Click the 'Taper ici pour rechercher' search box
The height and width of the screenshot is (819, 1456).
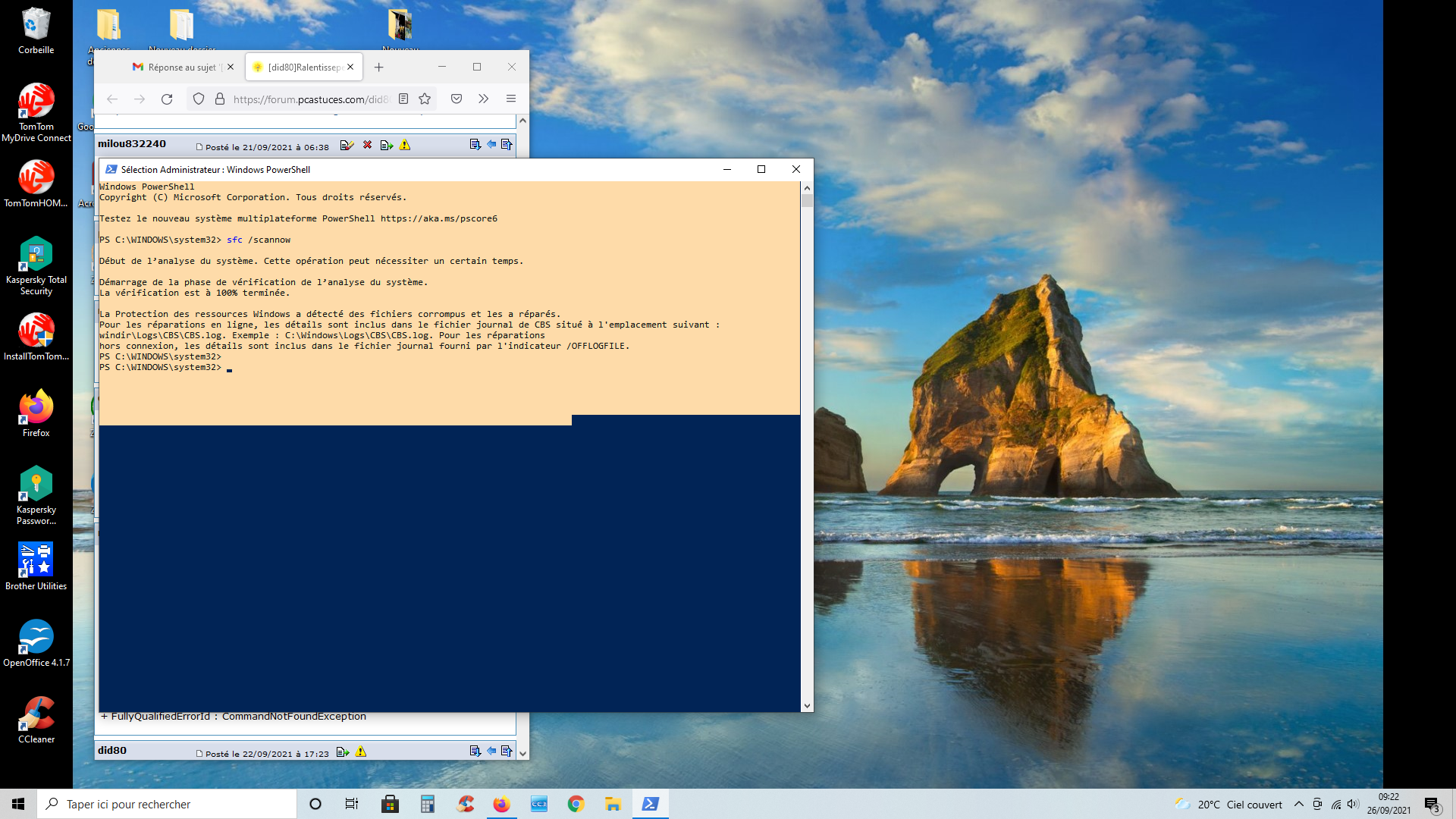point(167,804)
